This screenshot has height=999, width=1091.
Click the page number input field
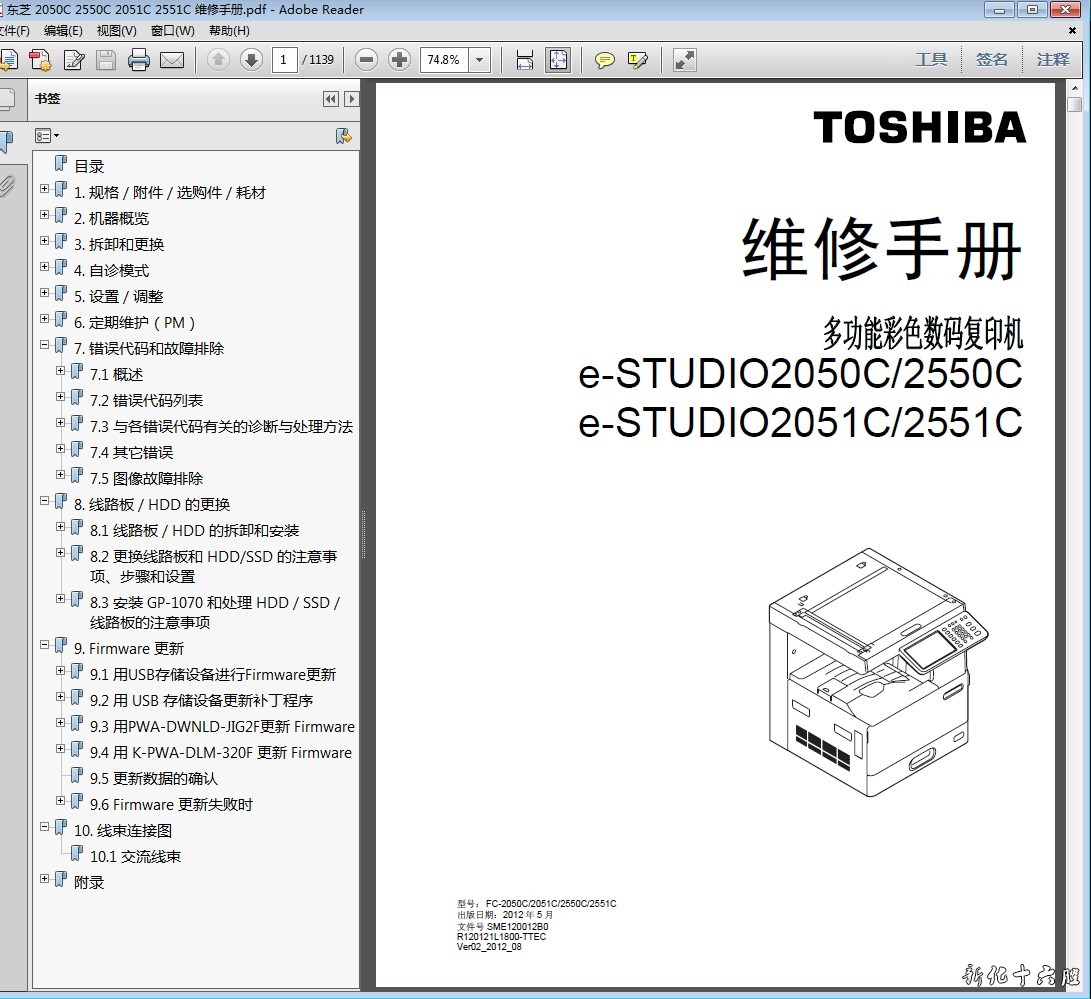tap(284, 60)
